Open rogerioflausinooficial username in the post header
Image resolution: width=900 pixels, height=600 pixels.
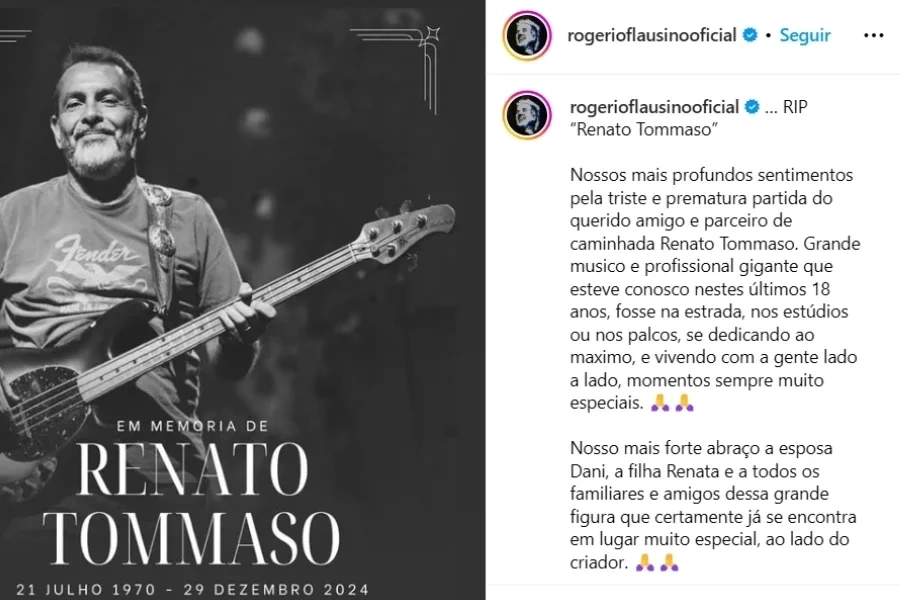click(x=651, y=36)
